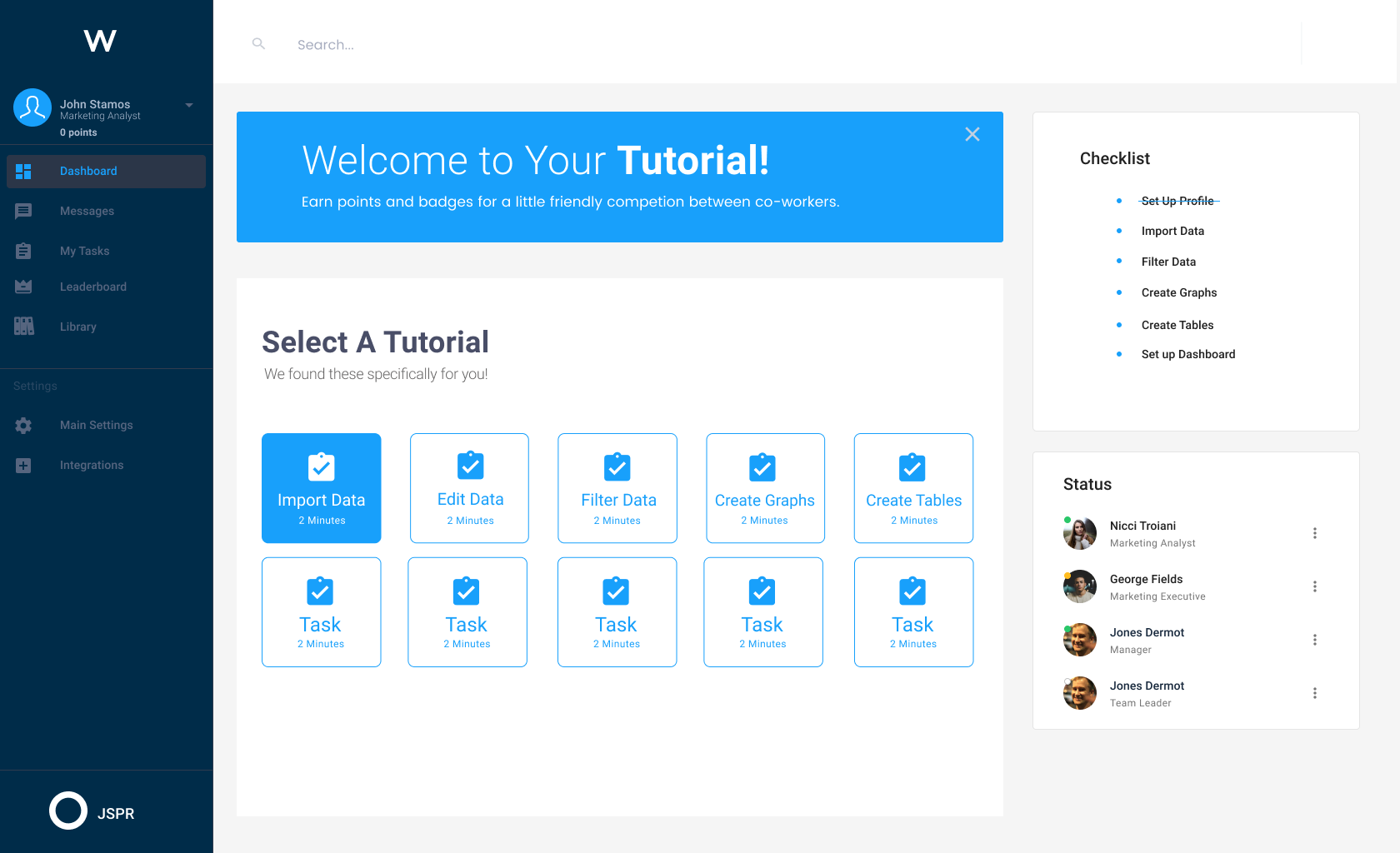Open options menu for Nicci Troiani
The height and width of the screenshot is (853, 1400).
tap(1315, 533)
